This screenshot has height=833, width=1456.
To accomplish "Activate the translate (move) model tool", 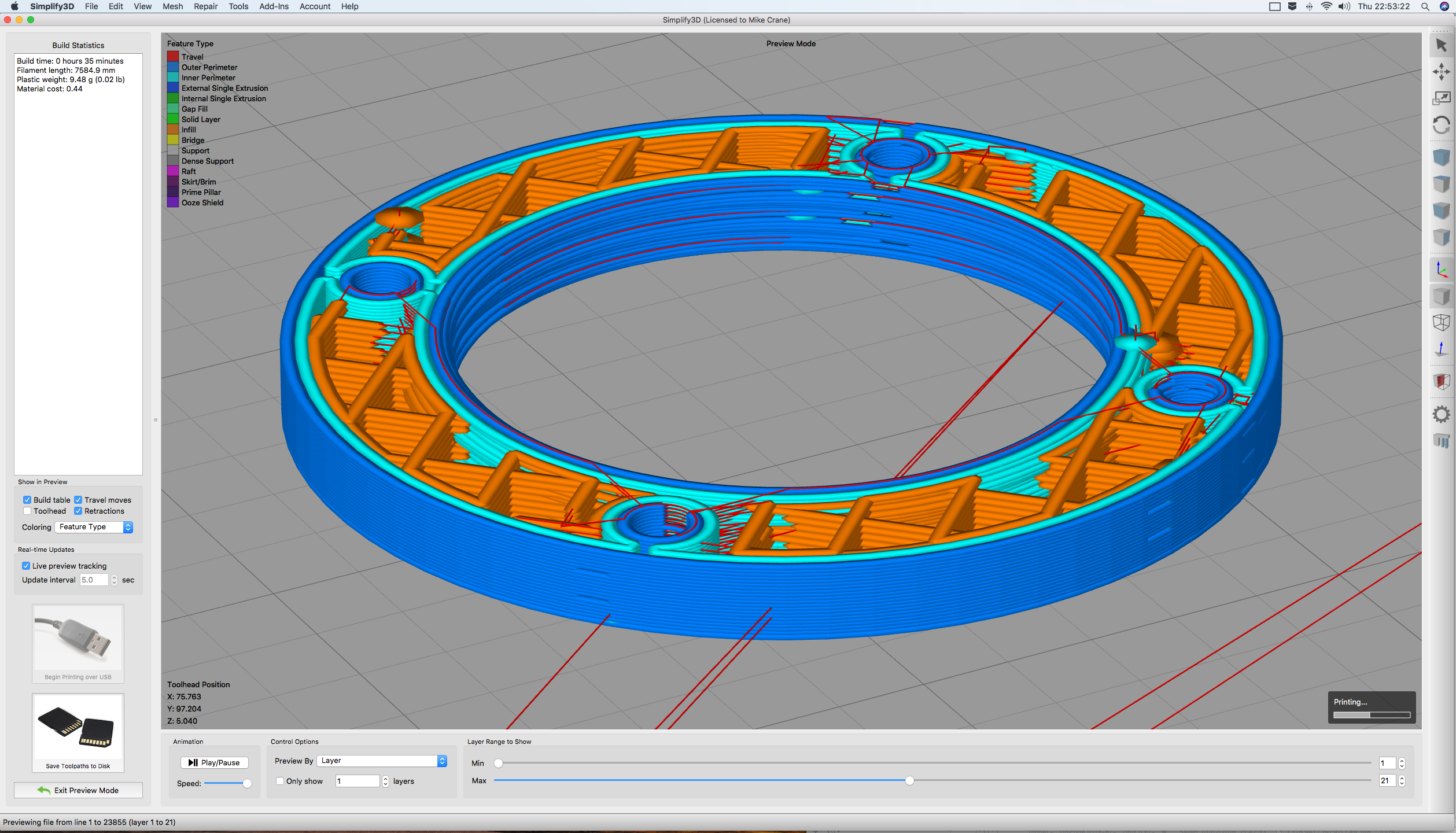I will pyautogui.click(x=1441, y=72).
